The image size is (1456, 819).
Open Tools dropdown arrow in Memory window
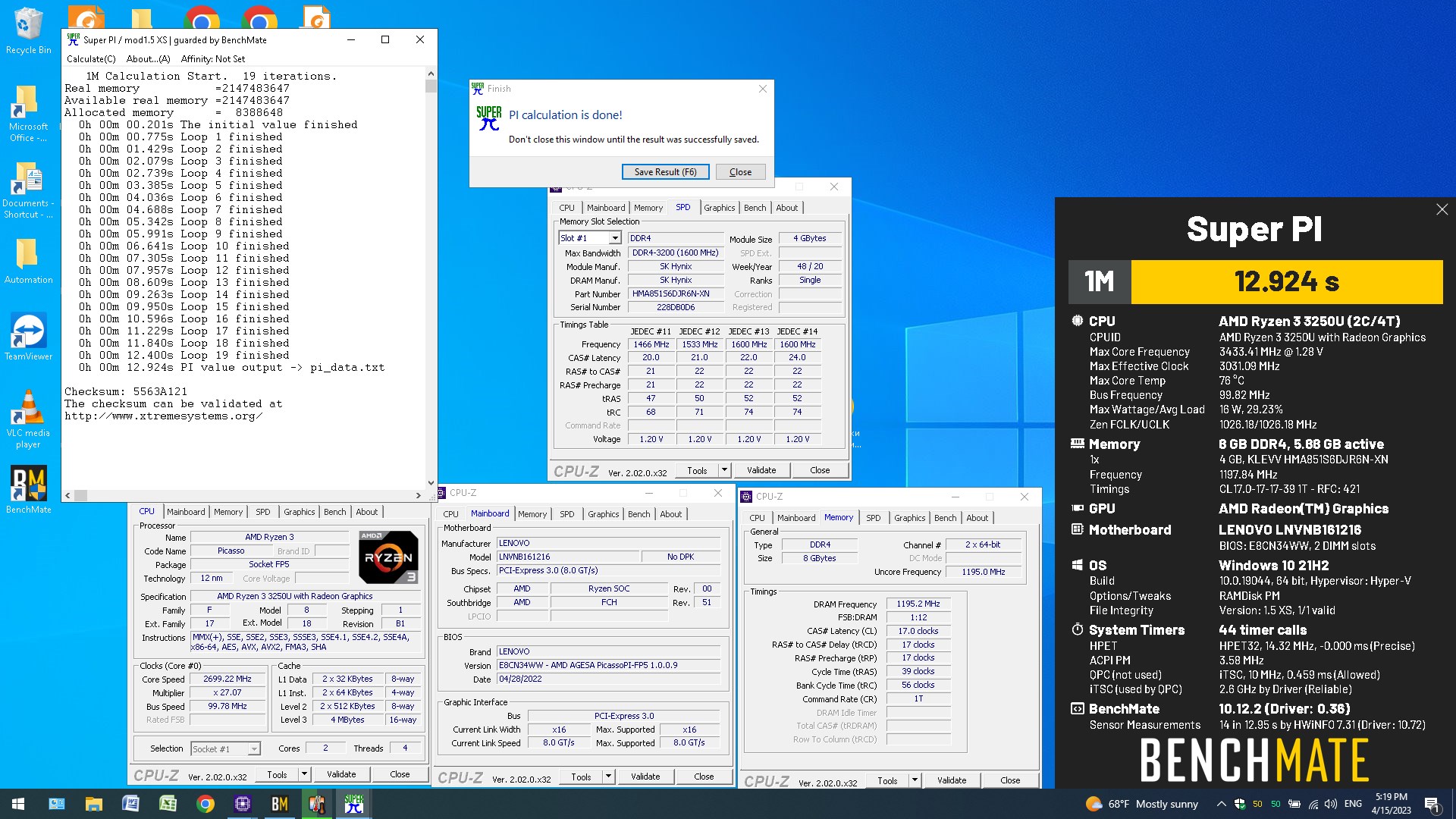915,780
